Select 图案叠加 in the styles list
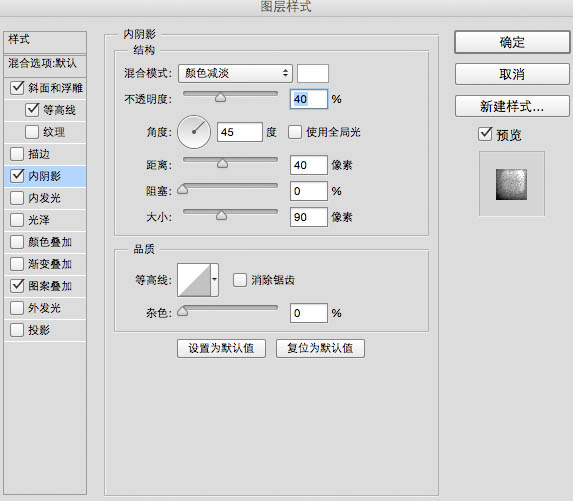The height and width of the screenshot is (501, 573). [x=45, y=286]
